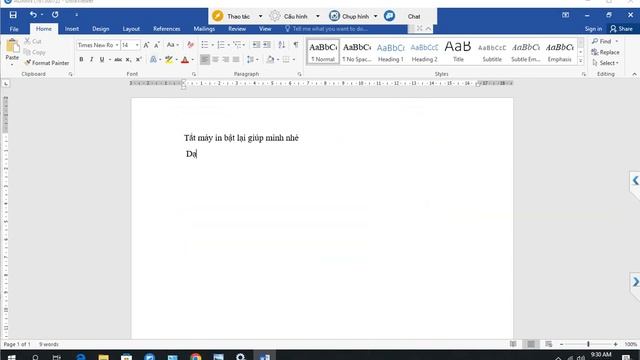Apply red font color
The image size is (640, 360).
[184, 60]
